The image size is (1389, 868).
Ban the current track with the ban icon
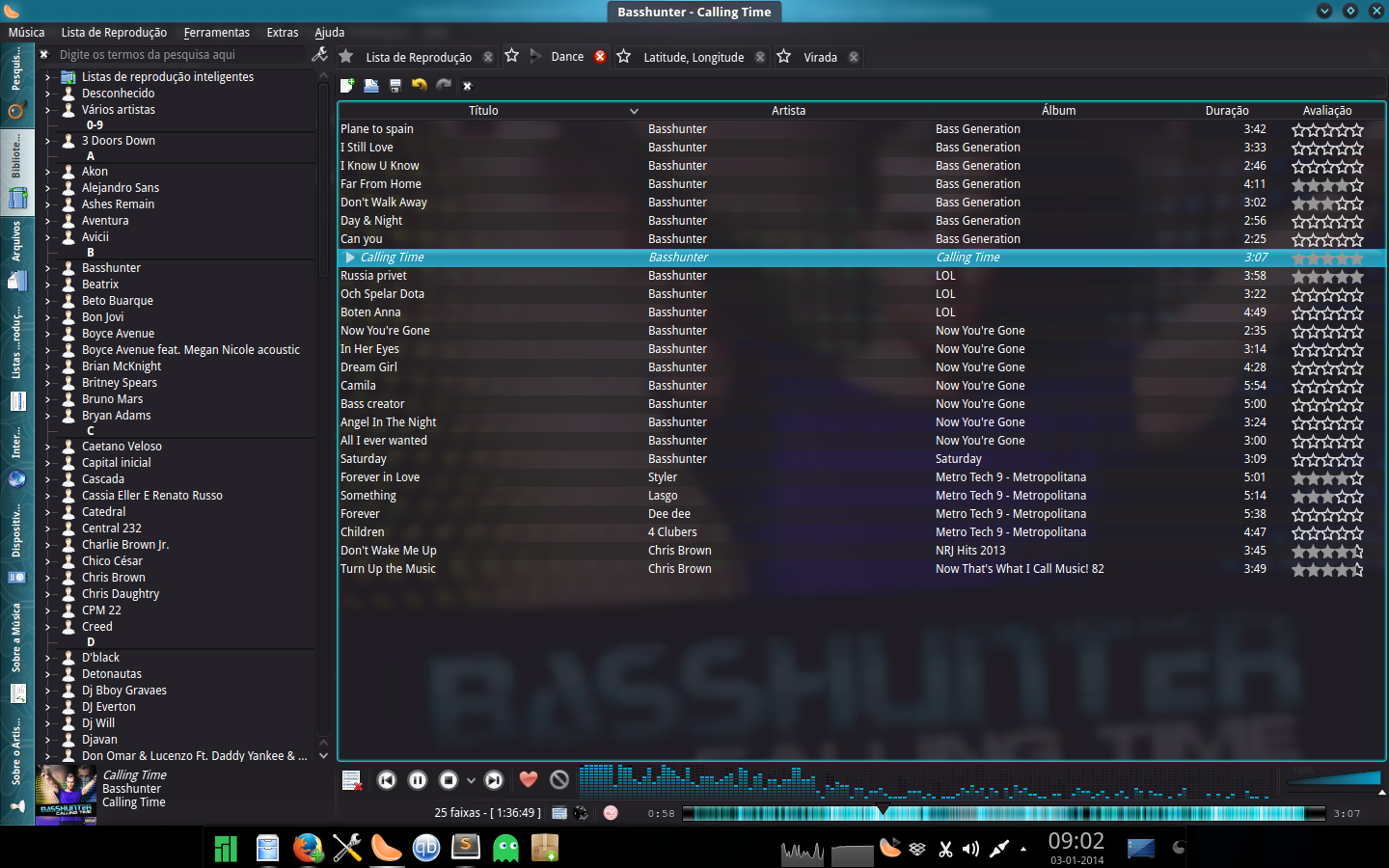tap(559, 779)
